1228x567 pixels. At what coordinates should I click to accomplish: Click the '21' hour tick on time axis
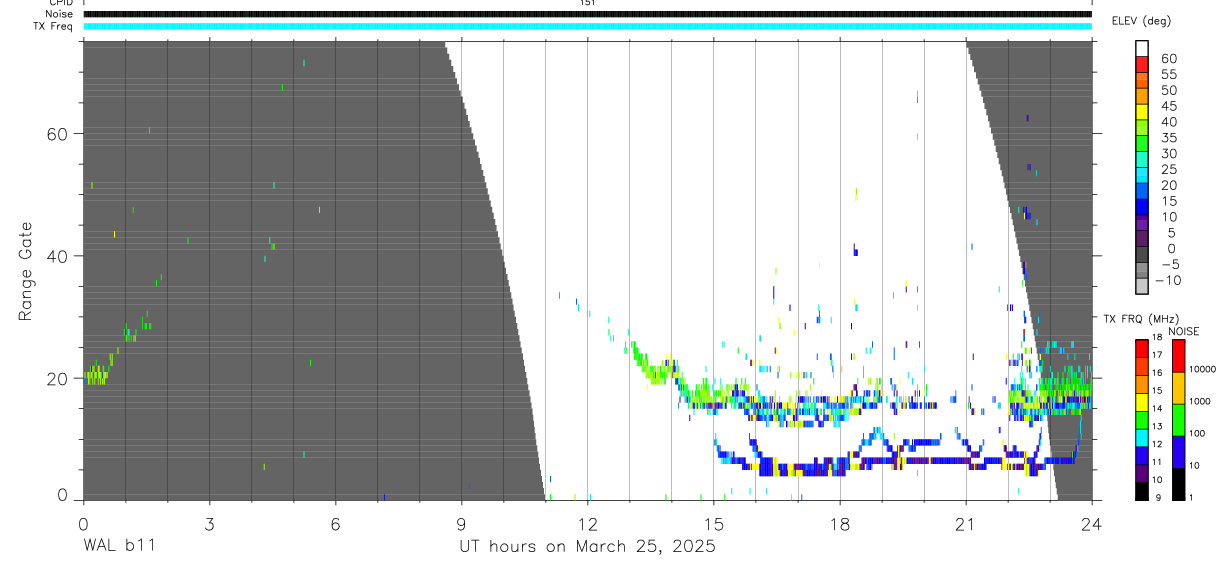point(965,523)
